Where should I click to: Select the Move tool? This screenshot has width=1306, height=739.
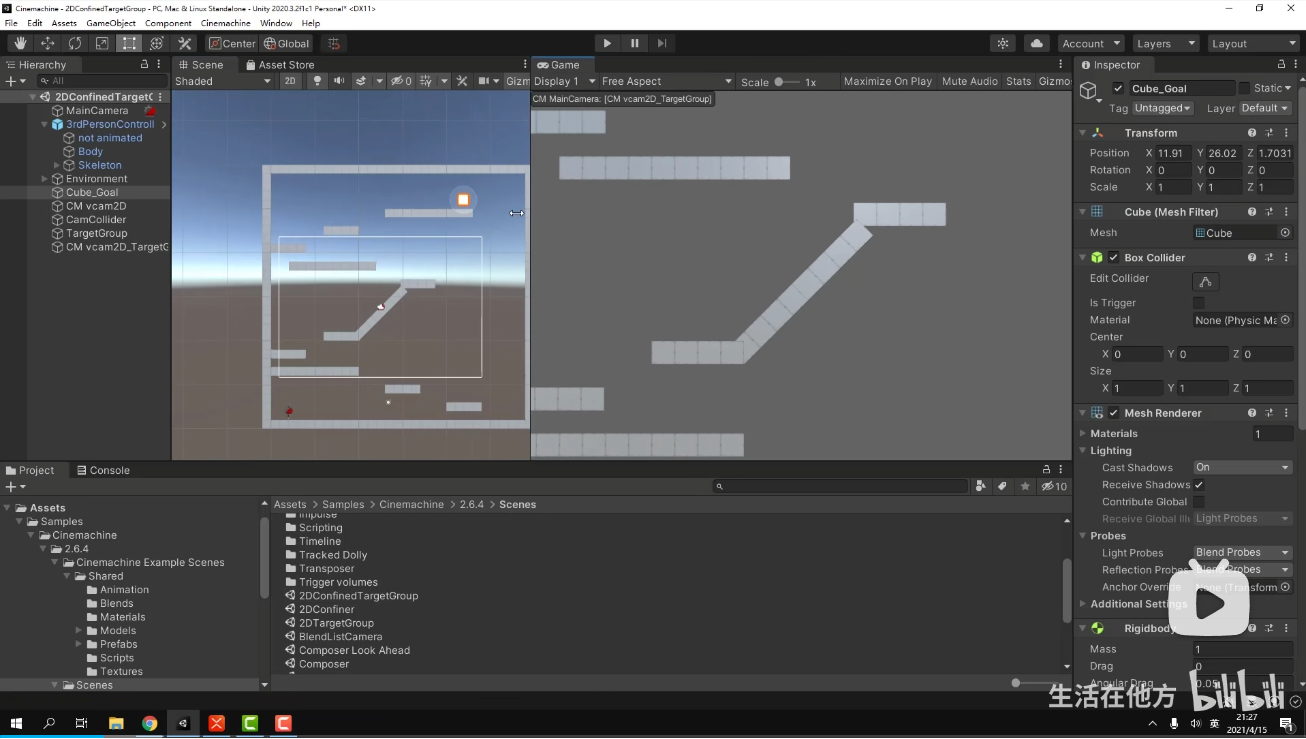47,43
